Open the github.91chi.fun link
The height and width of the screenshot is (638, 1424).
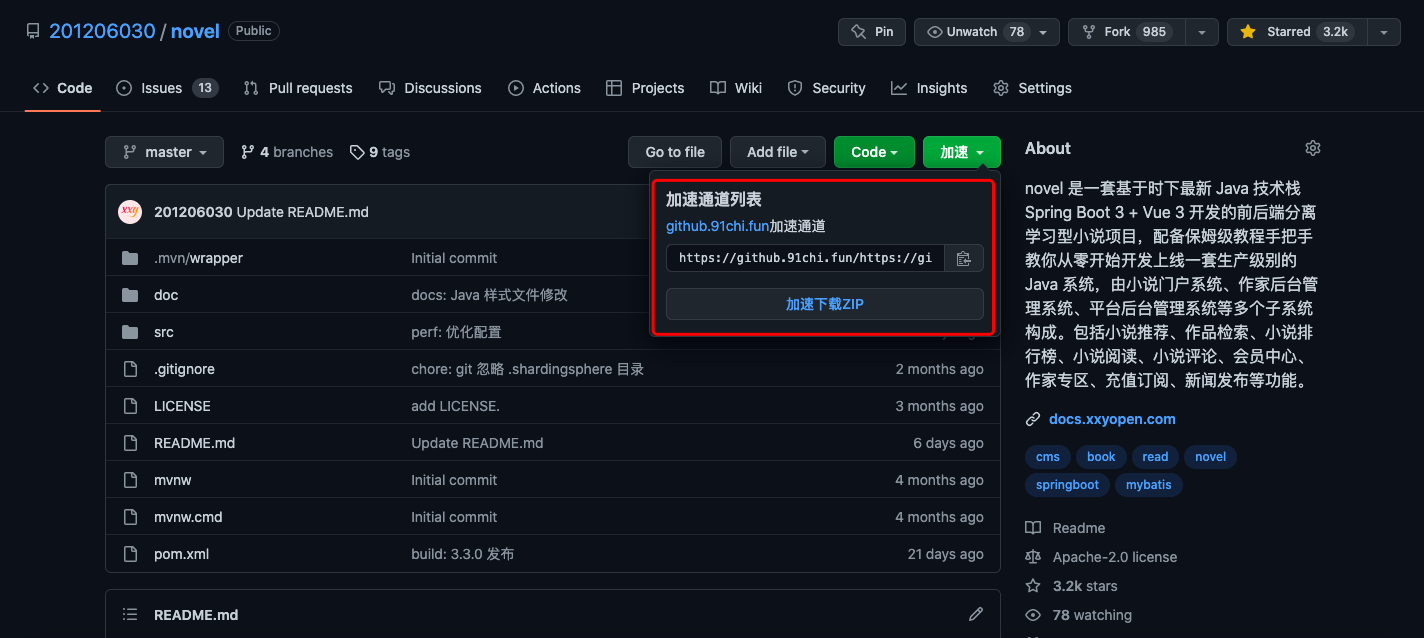(717, 226)
